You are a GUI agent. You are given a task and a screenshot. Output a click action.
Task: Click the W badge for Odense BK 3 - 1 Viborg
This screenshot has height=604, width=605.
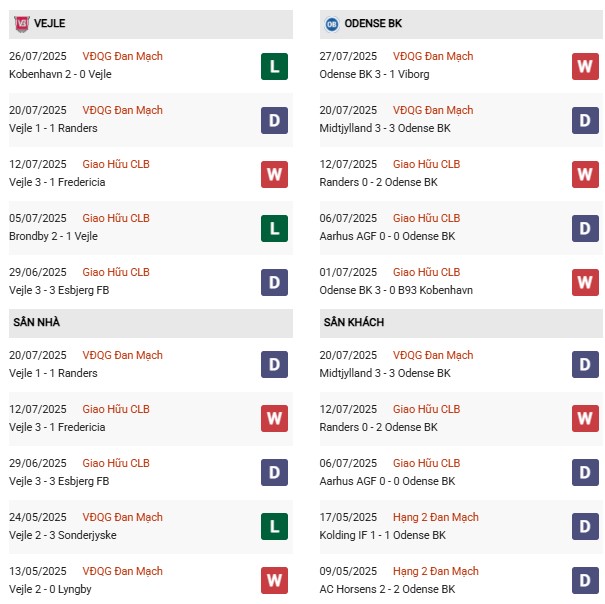click(585, 66)
